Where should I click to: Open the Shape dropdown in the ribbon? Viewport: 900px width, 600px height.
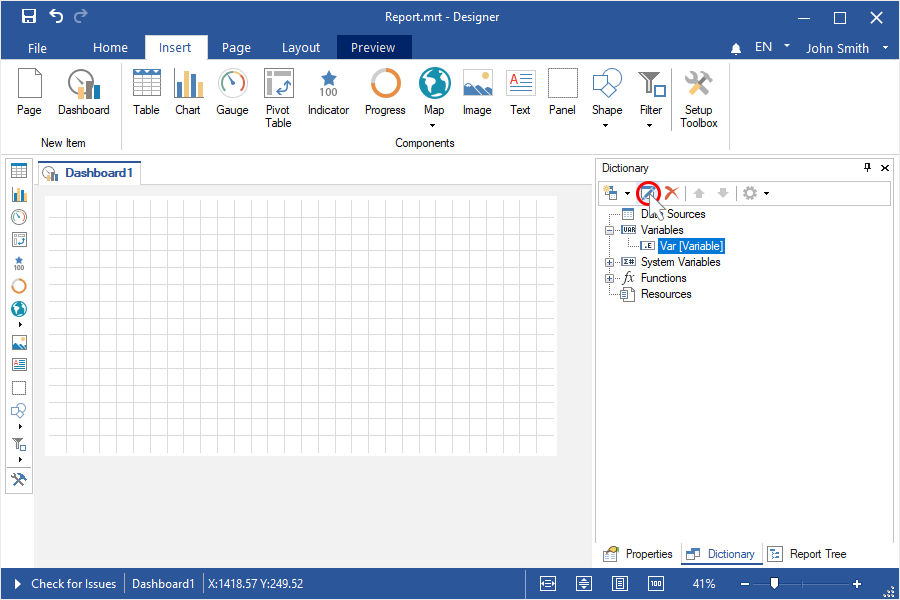coord(606,125)
